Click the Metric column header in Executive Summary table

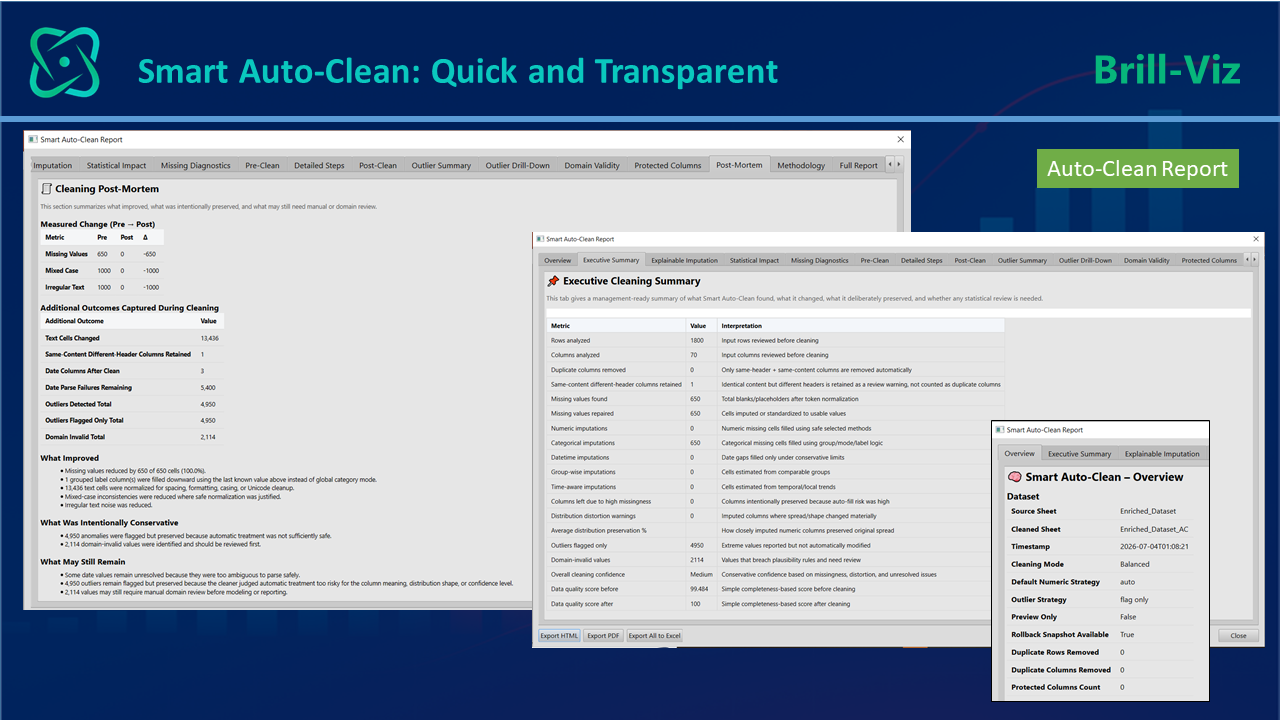[x=616, y=326]
